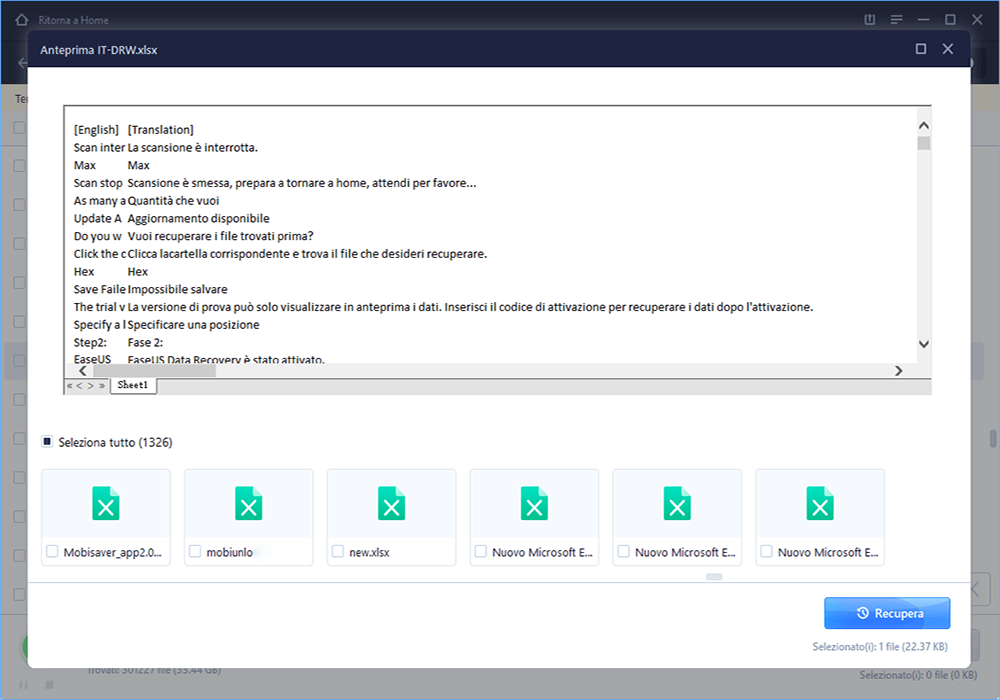Click 'Impossibile salvare' cell

177,289
